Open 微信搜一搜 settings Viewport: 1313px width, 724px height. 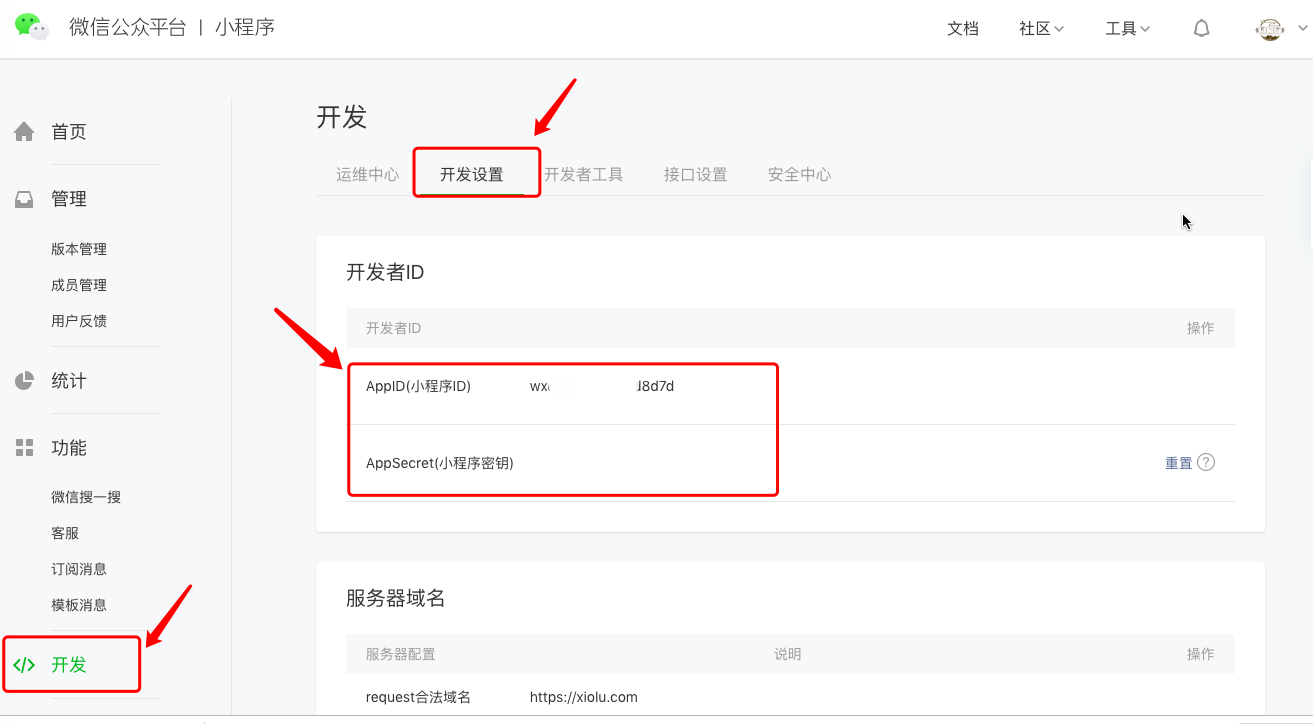[86, 497]
